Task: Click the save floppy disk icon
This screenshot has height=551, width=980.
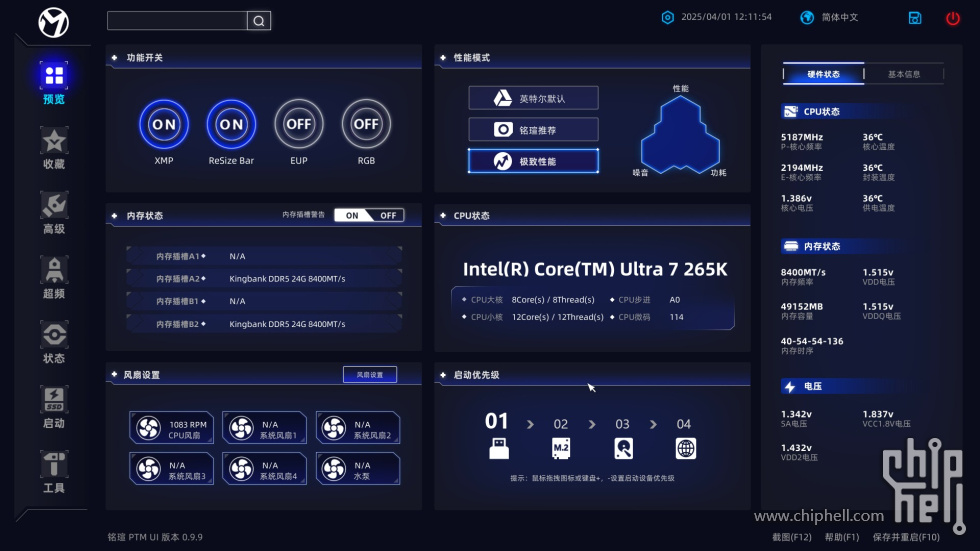Action: click(x=914, y=18)
